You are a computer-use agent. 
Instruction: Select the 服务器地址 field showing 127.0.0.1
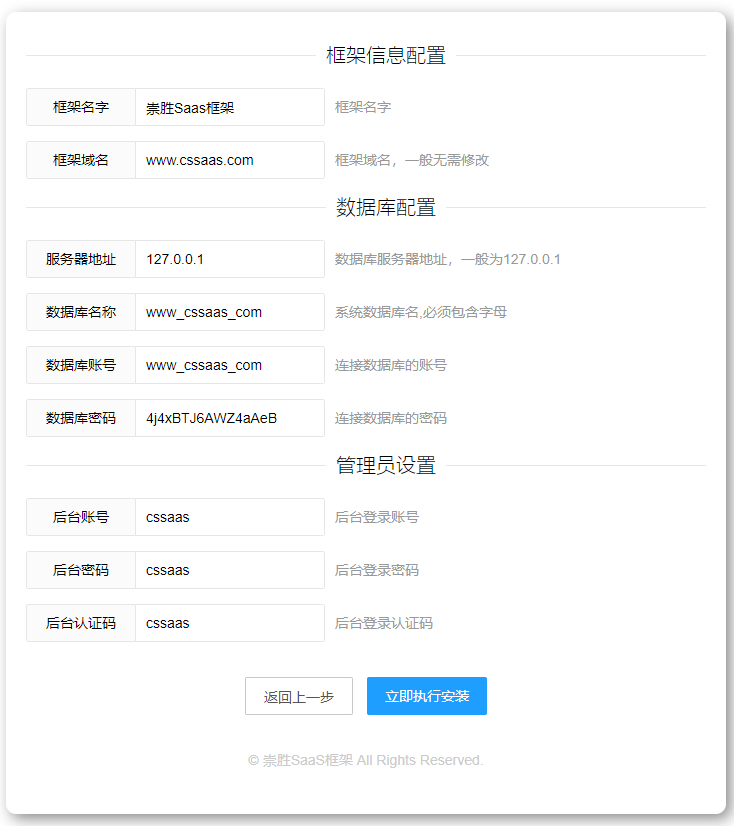click(x=229, y=259)
